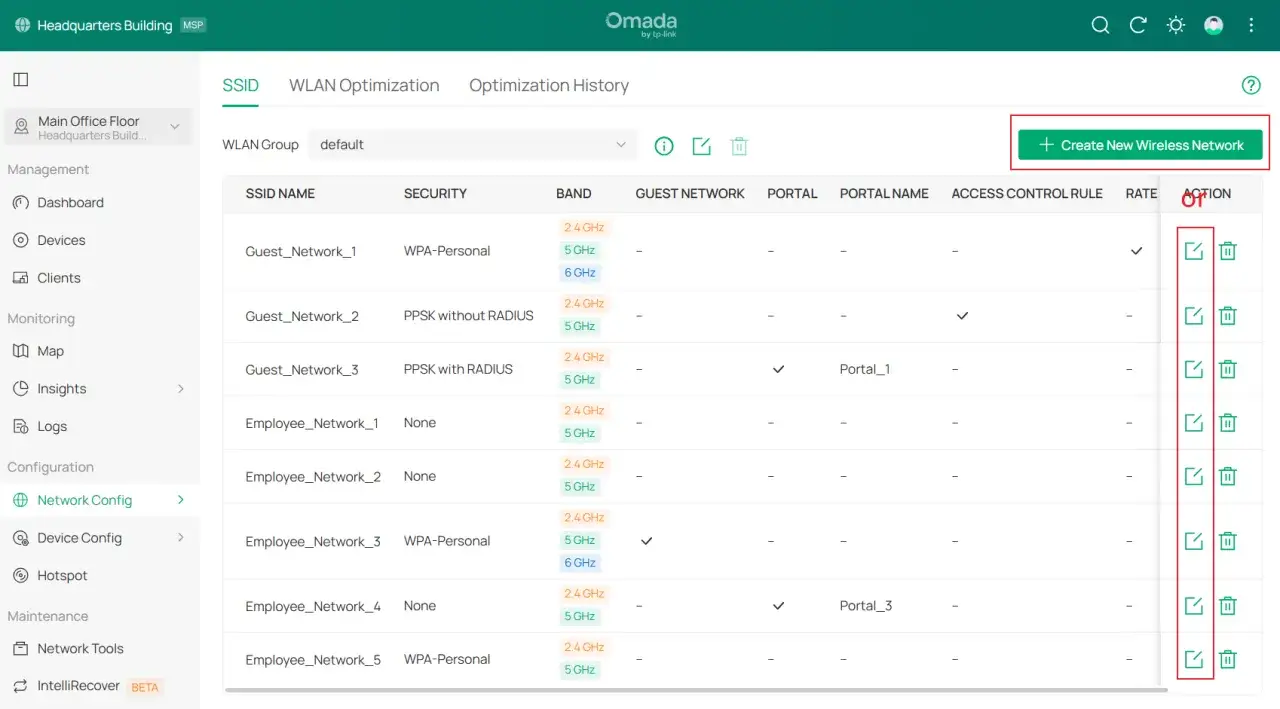Viewport: 1280px width, 709px height.
Task: Click the PORTAL NAME column header
Action: click(x=884, y=194)
